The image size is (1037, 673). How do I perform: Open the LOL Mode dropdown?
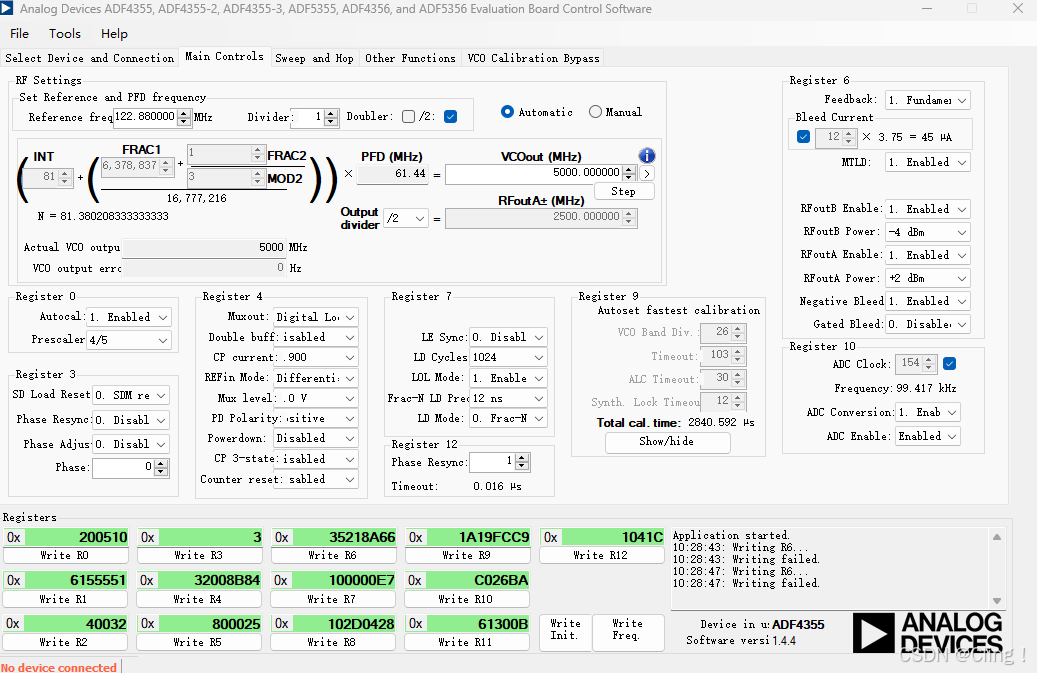pyautogui.click(x=508, y=378)
